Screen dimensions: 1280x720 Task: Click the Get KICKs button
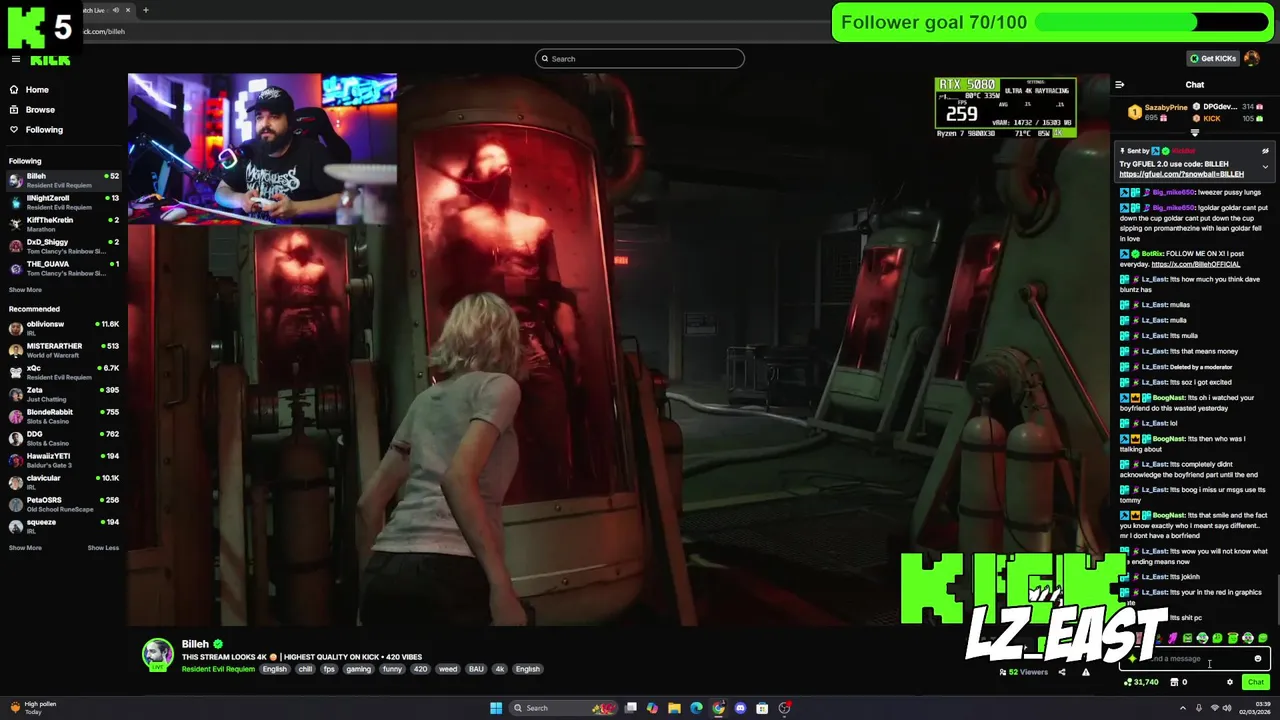[1212, 58]
